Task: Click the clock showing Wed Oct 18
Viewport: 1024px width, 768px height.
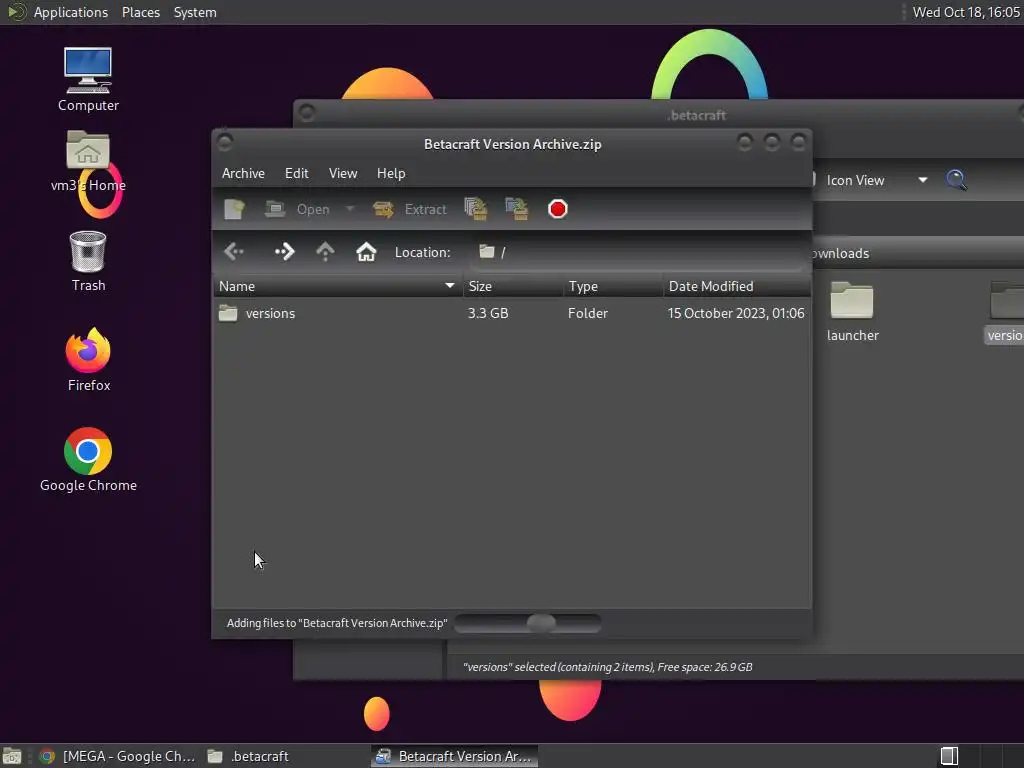Action: [966, 12]
